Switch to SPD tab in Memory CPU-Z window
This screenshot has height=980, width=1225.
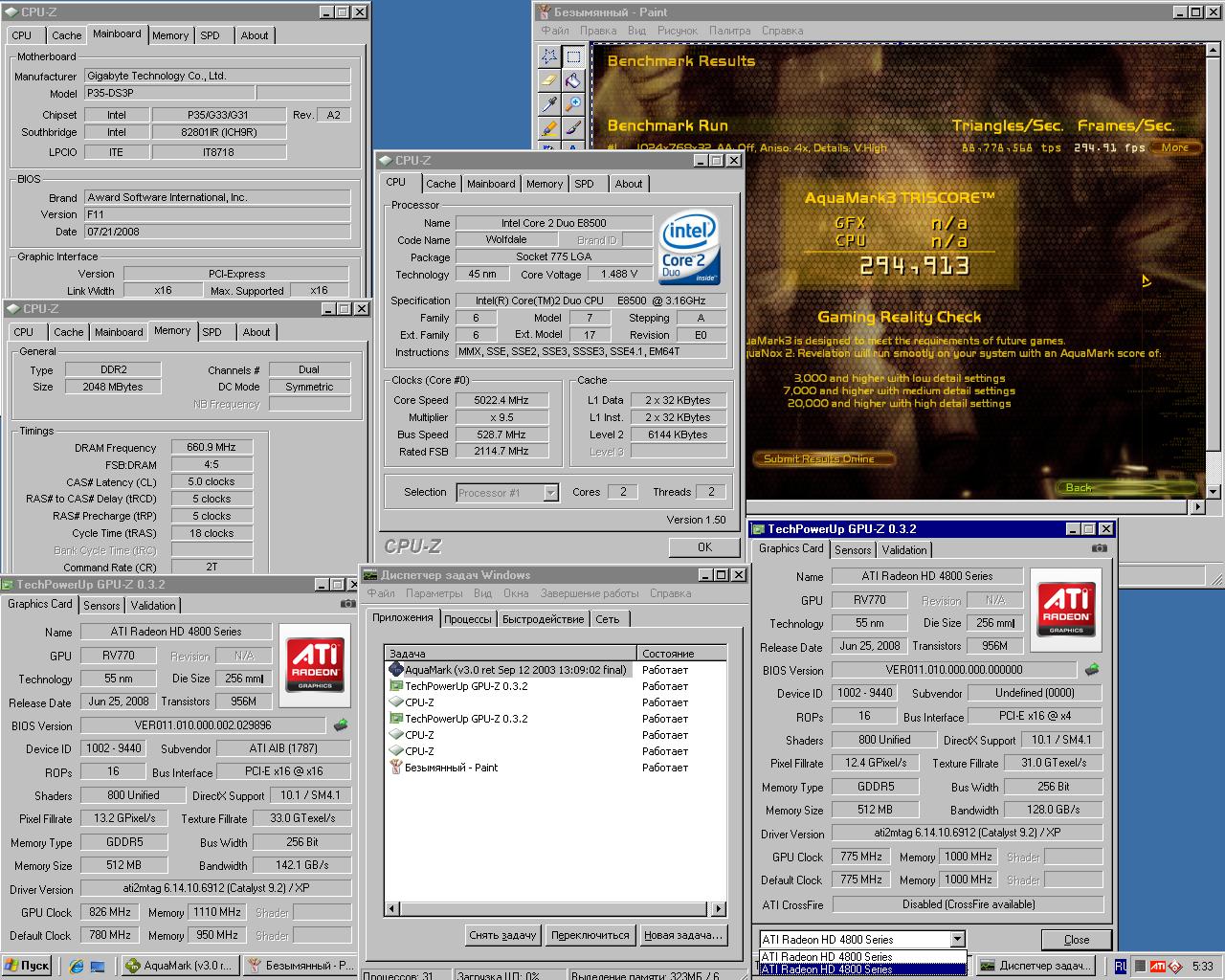(212, 332)
